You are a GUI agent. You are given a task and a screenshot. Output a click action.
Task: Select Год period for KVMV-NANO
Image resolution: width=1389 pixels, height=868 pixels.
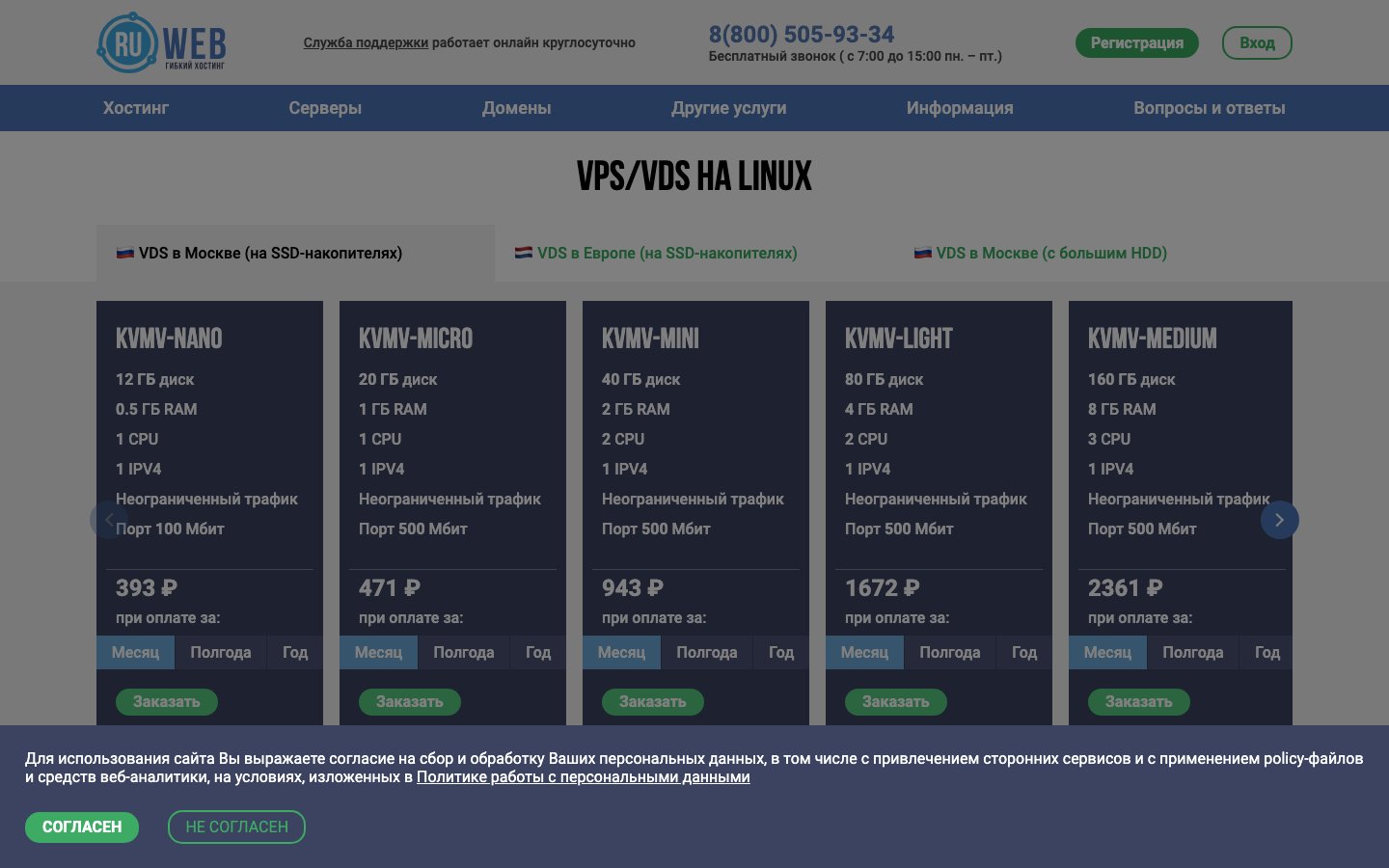tap(295, 653)
